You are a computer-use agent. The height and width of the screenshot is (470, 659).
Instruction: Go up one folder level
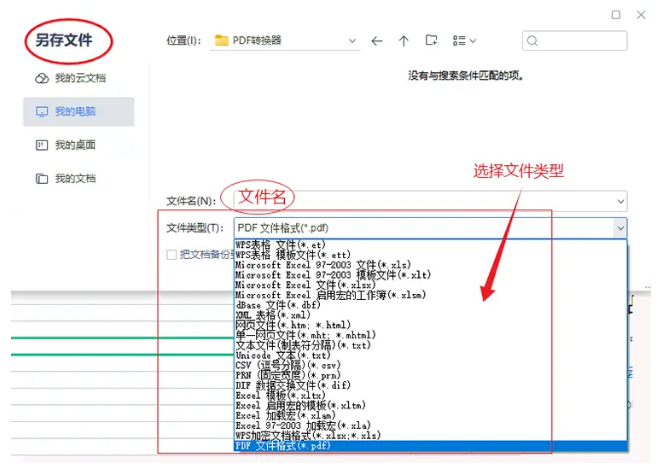403,41
